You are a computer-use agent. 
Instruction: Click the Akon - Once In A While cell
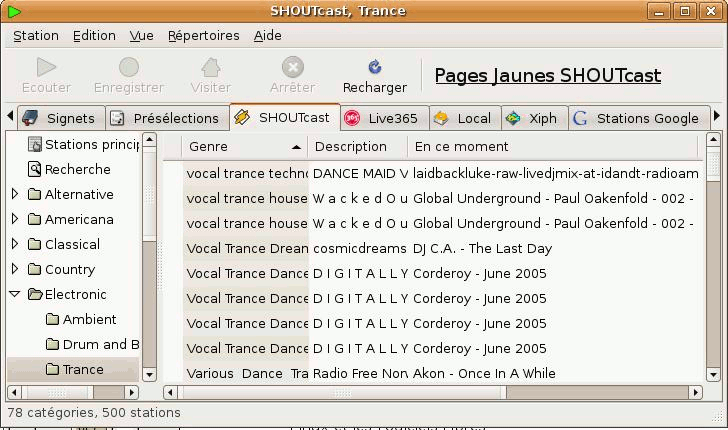click(484, 374)
